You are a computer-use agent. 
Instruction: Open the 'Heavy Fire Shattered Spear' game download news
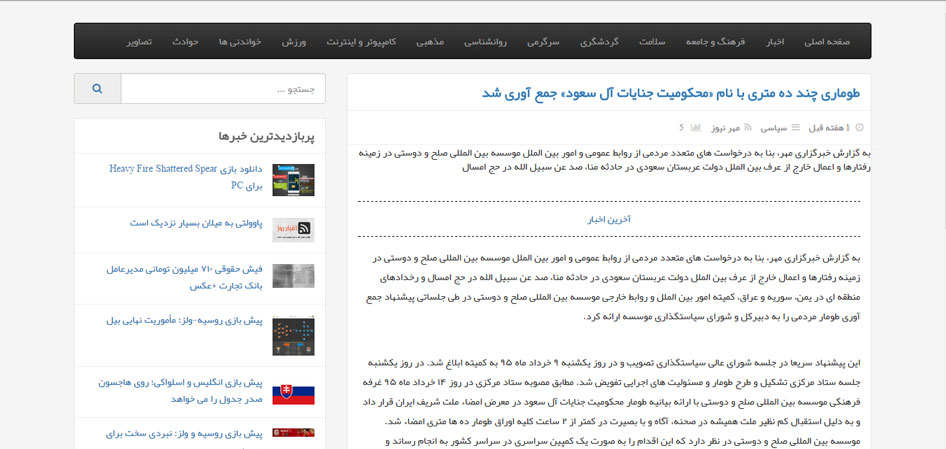[x=186, y=177]
